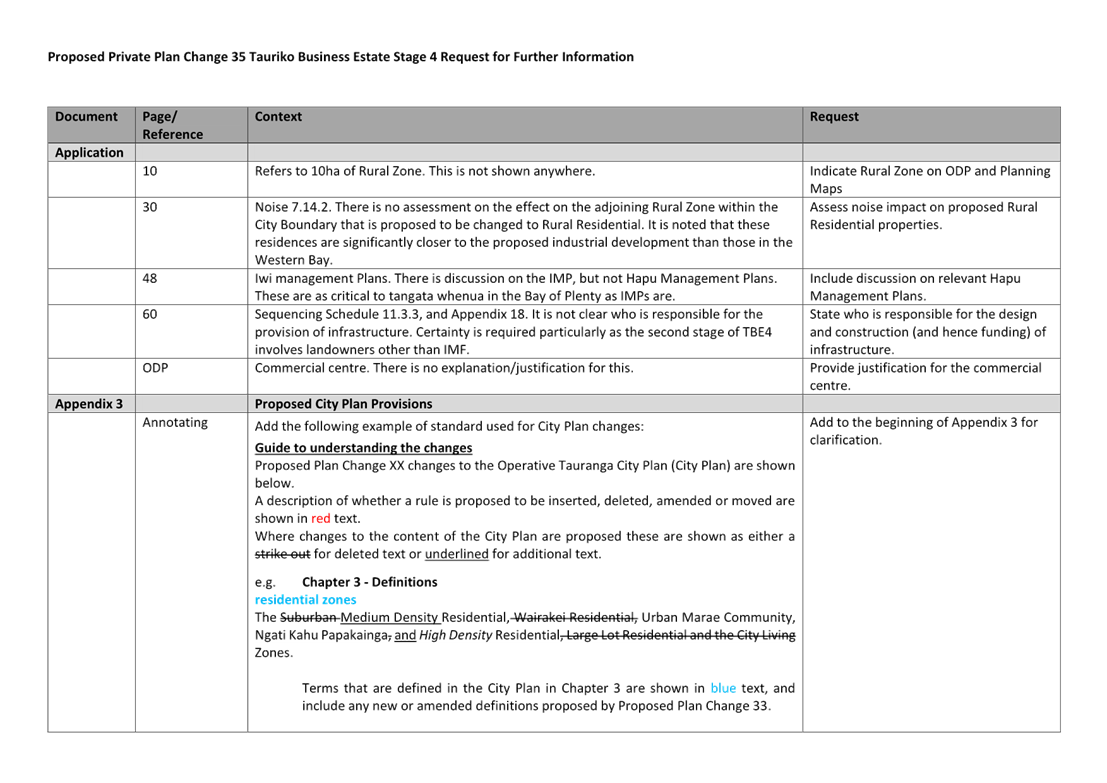Select the 'Application' section row label

(x=89, y=153)
